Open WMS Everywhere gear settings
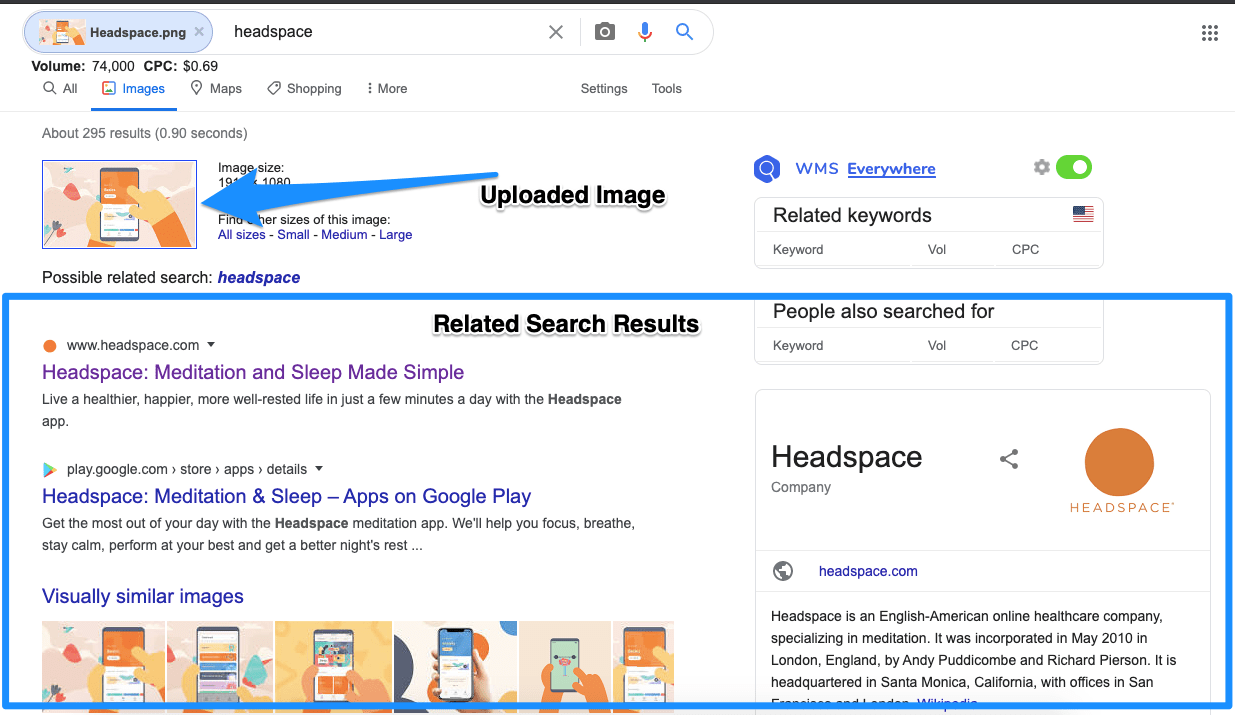The width and height of the screenshot is (1235, 715). tap(1041, 167)
